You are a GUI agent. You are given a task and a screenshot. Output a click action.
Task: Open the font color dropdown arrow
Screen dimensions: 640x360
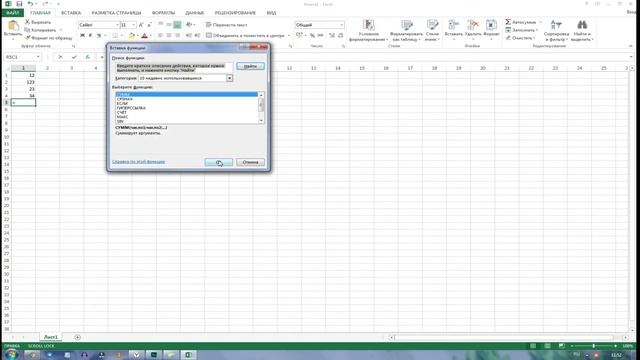tap(150, 36)
